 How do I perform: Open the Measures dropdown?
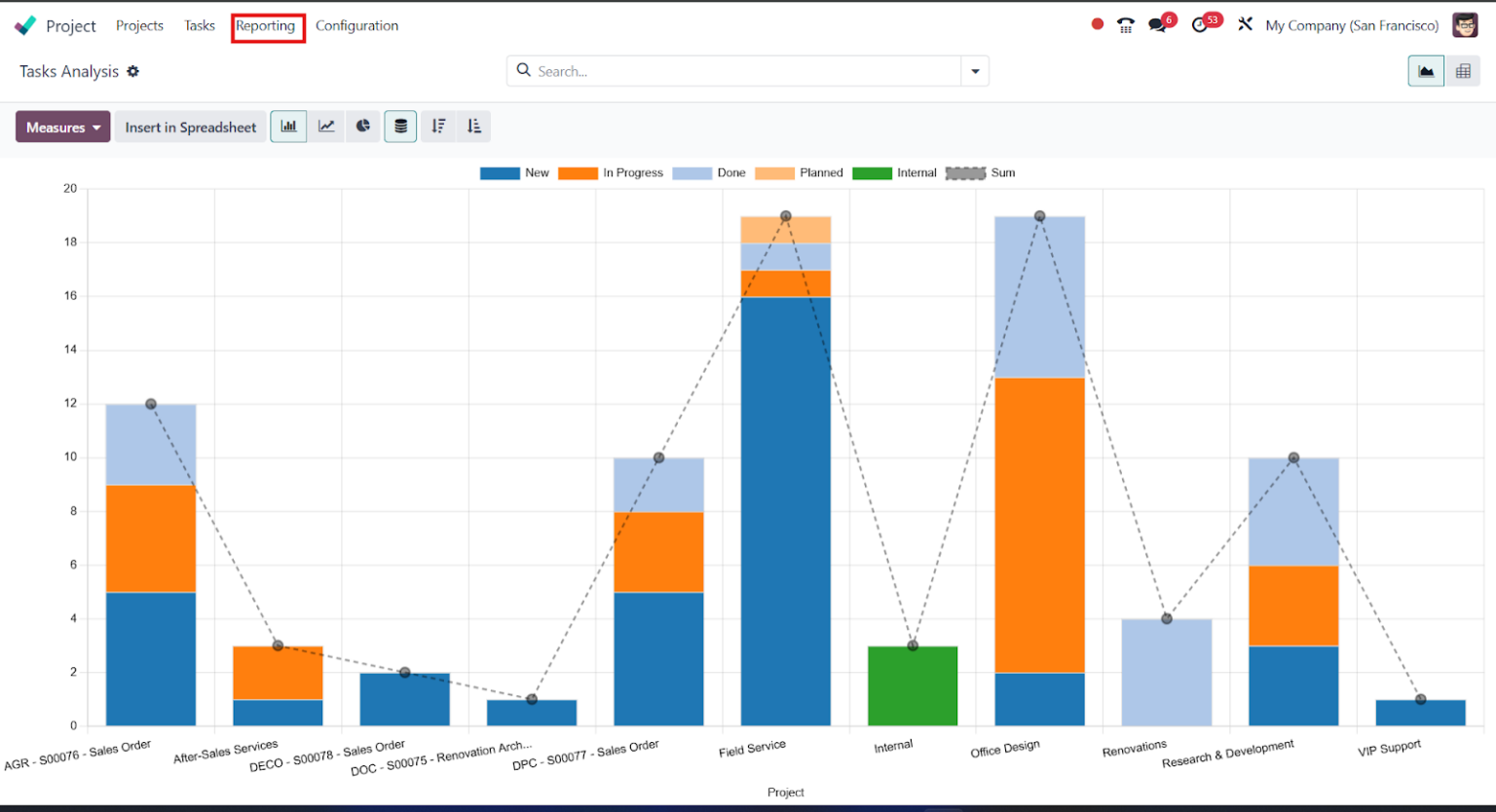click(62, 127)
